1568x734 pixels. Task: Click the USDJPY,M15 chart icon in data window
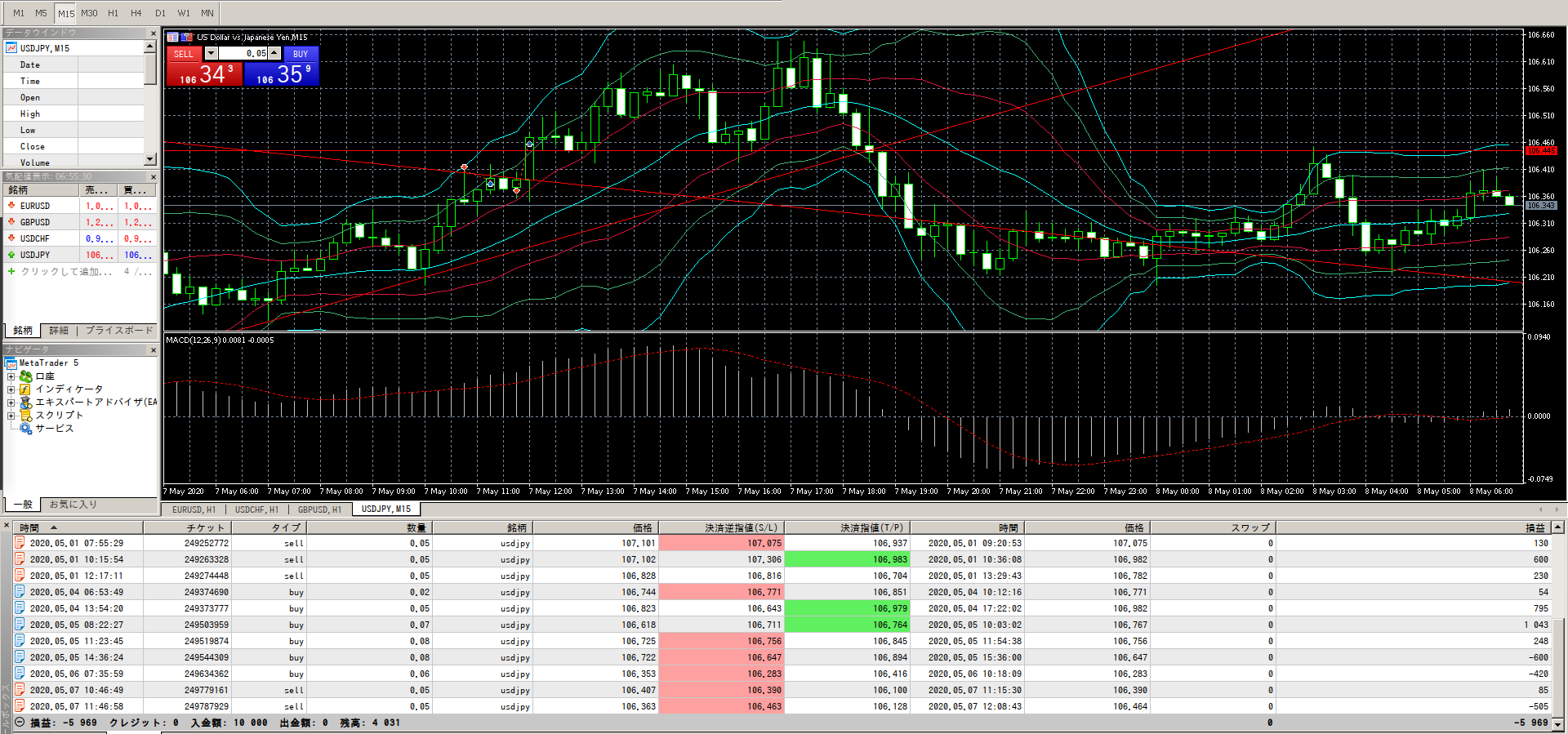tap(11, 48)
